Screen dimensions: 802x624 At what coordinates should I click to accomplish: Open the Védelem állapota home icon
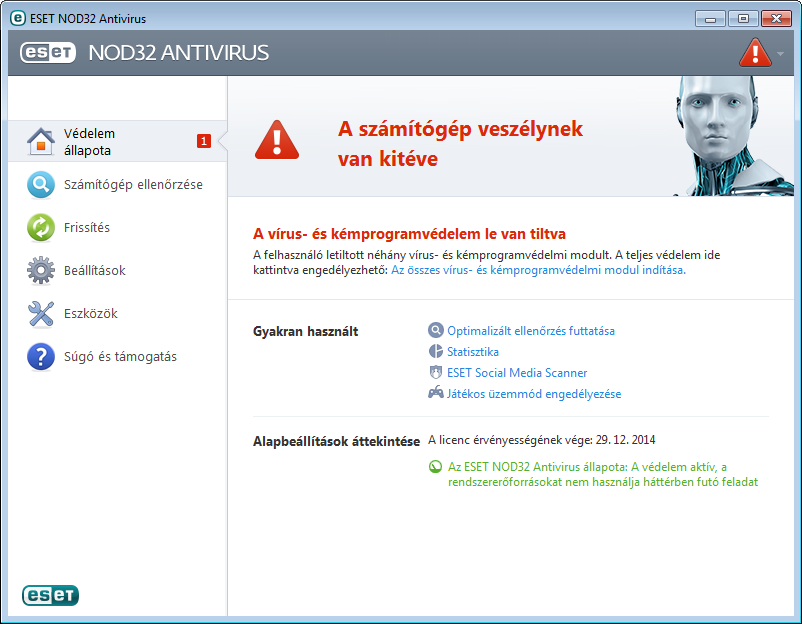[x=41, y=141]
